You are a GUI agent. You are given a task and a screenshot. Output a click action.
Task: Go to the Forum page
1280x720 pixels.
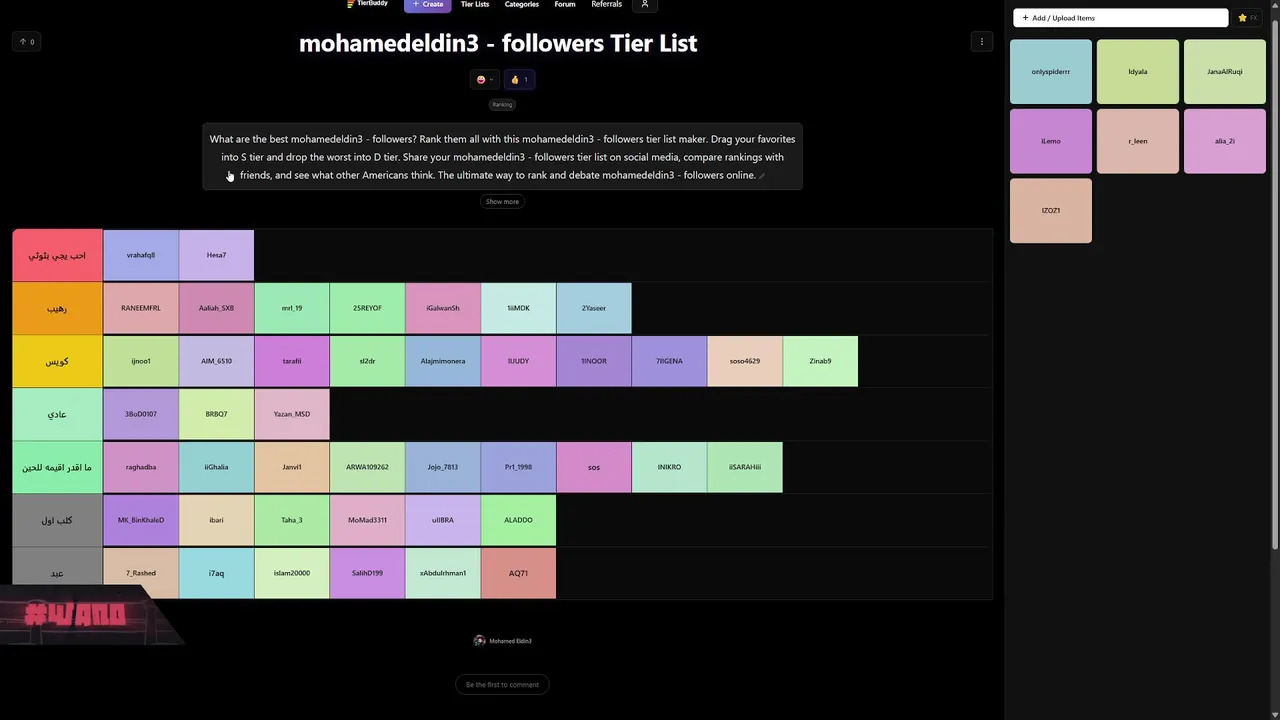pyautogui.click(x=565, y=5)
